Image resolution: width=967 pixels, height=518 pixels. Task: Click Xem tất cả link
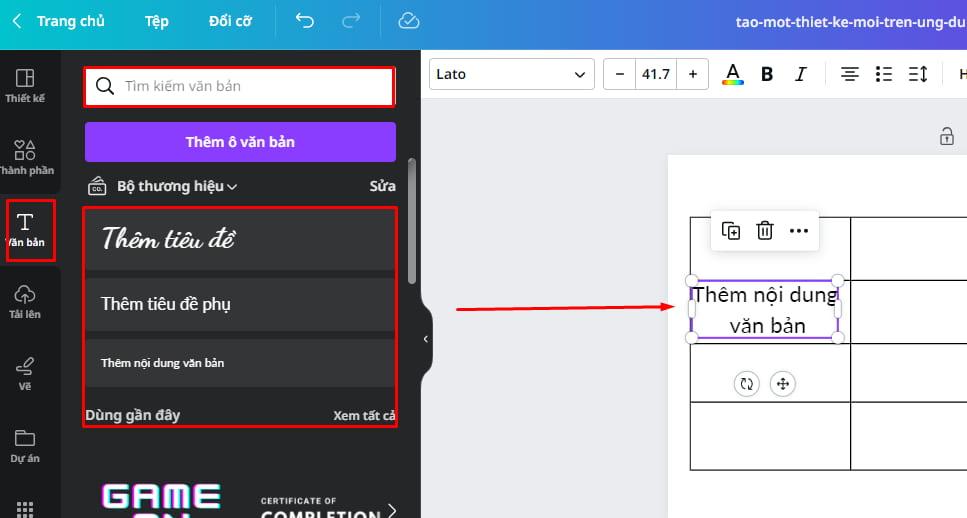tap(364, 416)
